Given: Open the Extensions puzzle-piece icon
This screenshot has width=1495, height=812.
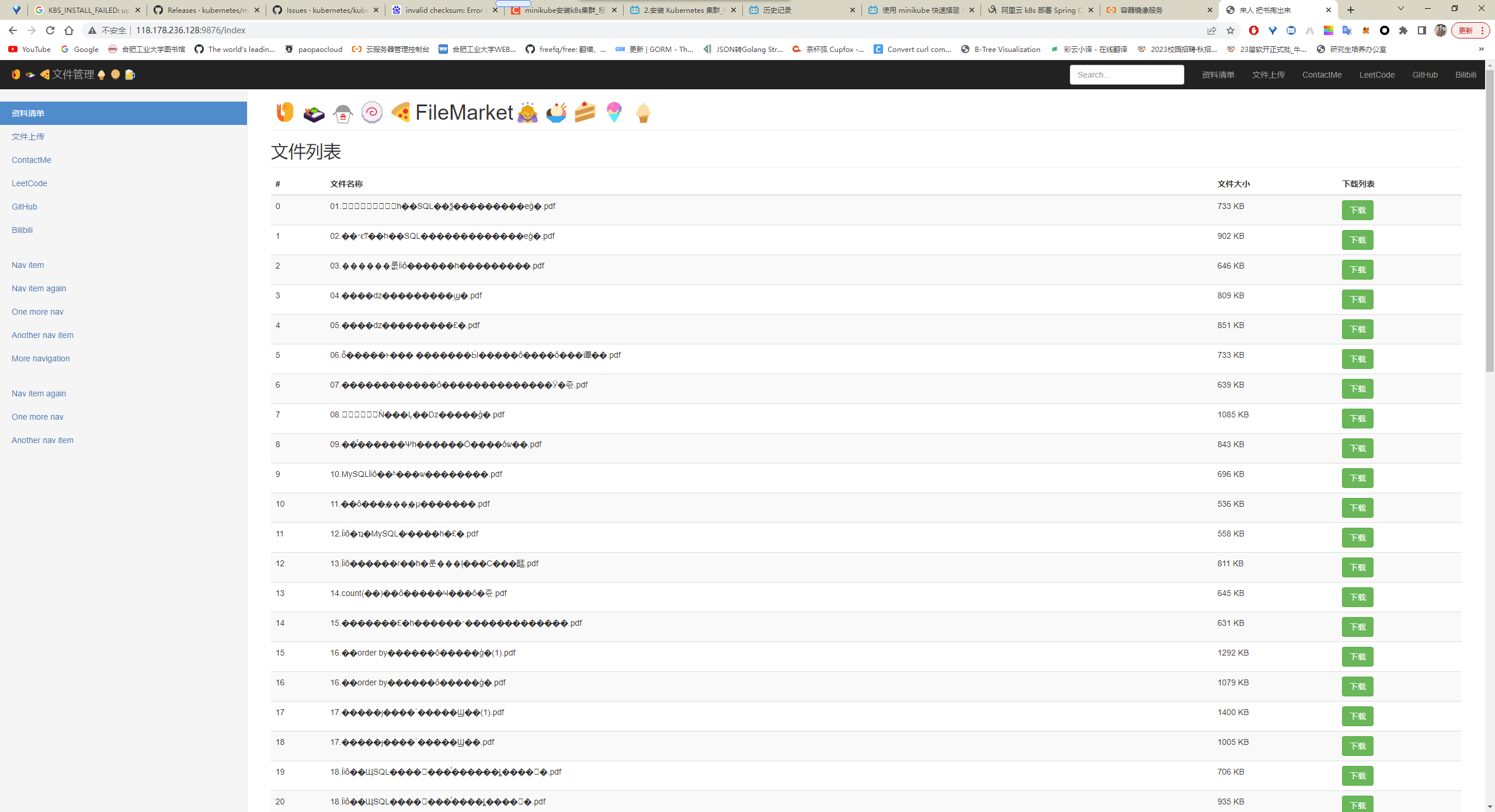Looking at the screenshot, I should (x=1403, y=30).
